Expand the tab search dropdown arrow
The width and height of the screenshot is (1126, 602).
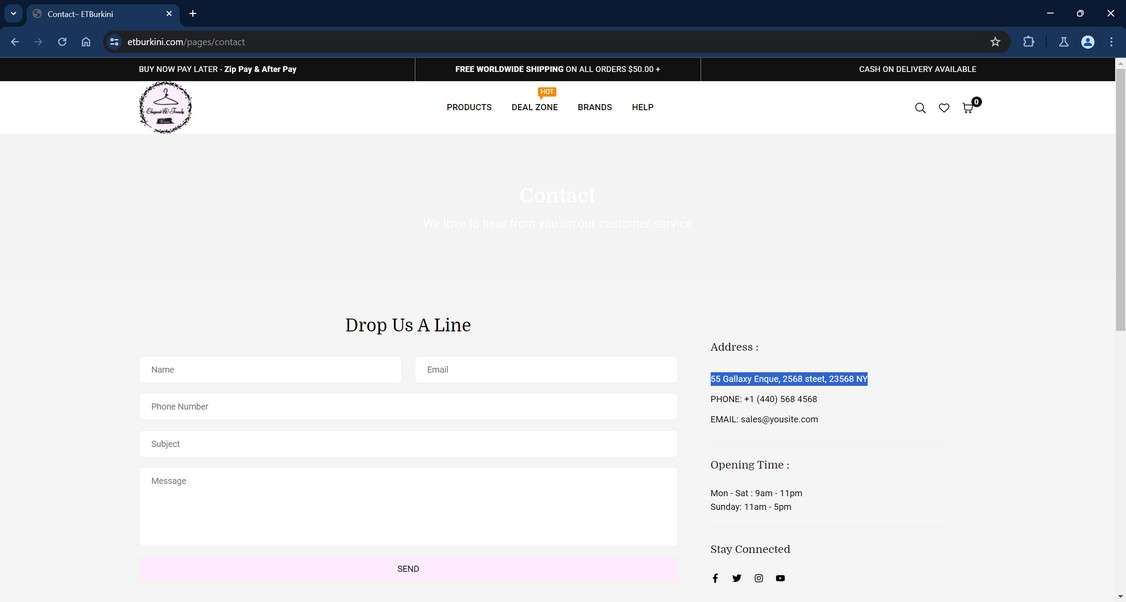point(13,14)
